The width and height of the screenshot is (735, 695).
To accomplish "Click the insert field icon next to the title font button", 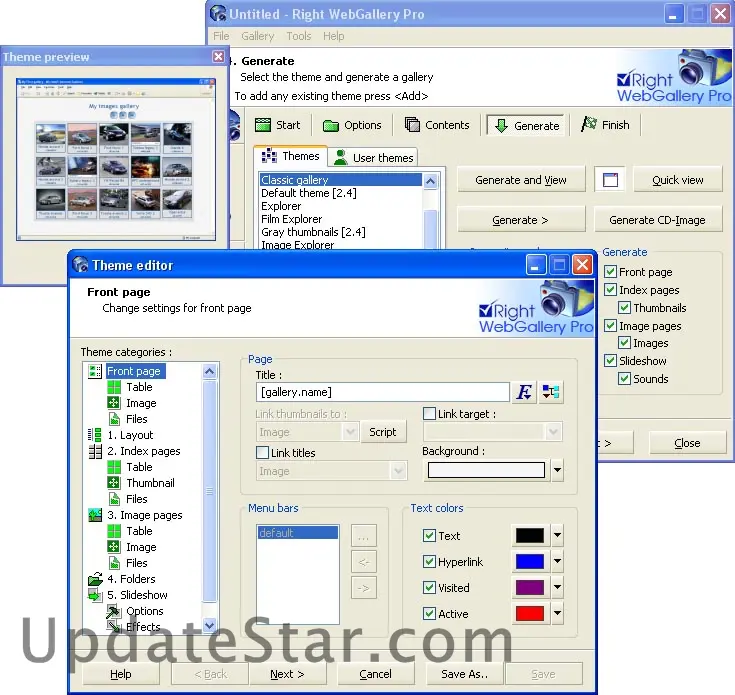I will pos(550,392).
